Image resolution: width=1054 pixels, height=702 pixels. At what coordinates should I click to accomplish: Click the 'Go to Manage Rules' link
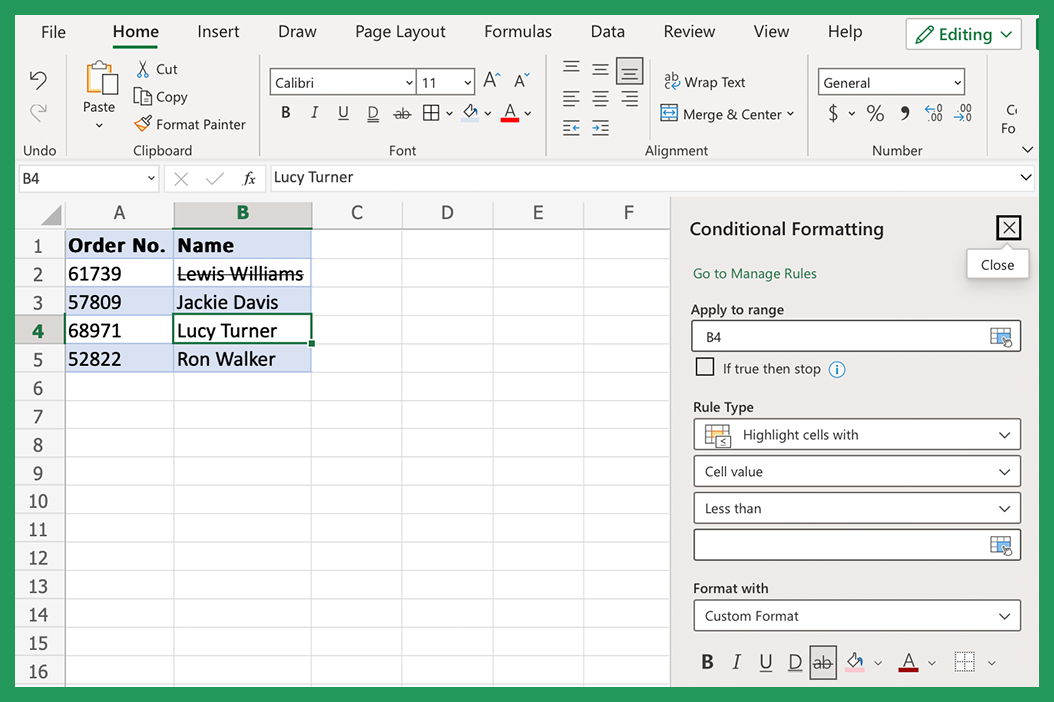(x=754, y=273)
